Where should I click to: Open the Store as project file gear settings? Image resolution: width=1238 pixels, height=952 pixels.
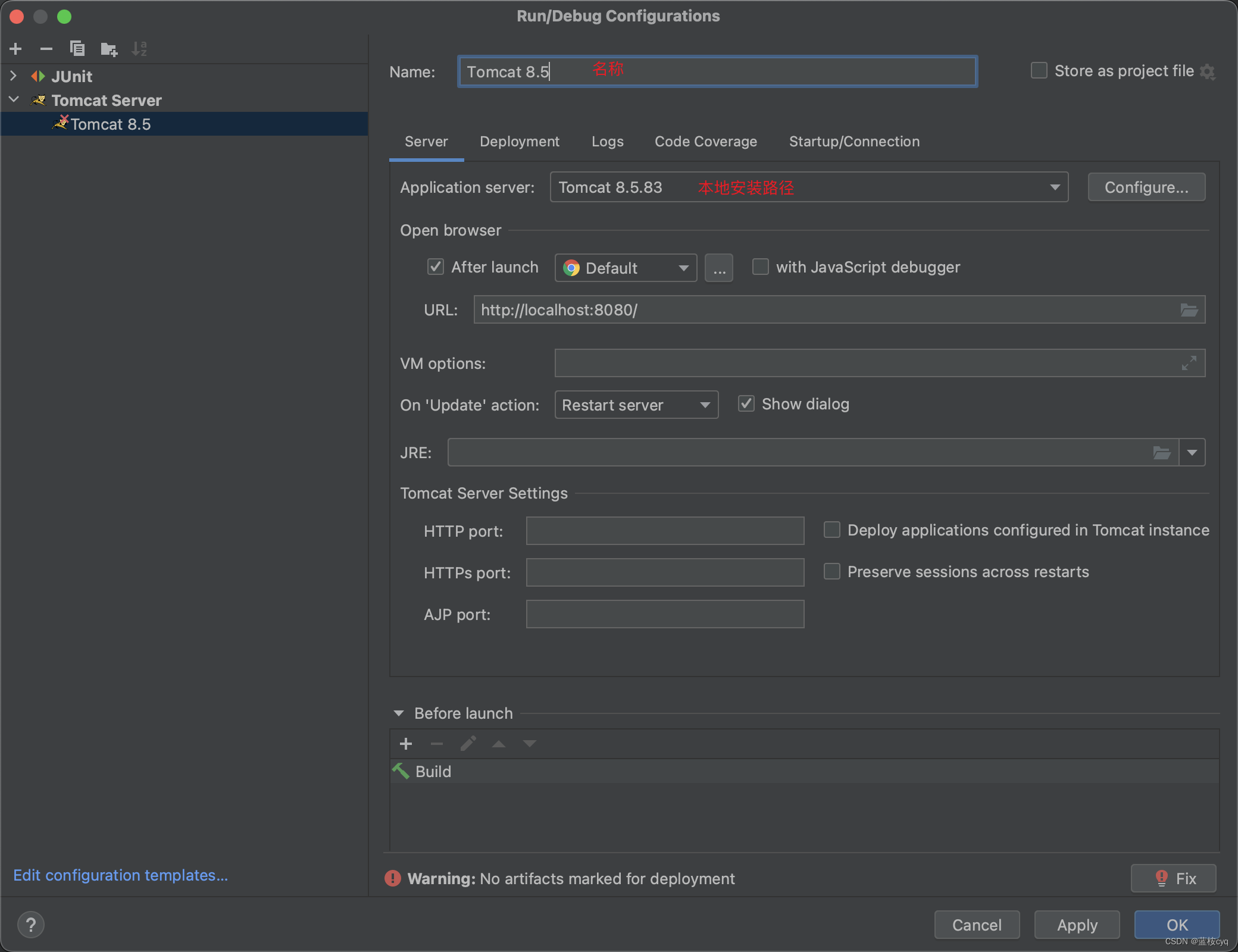point(1207,71)
